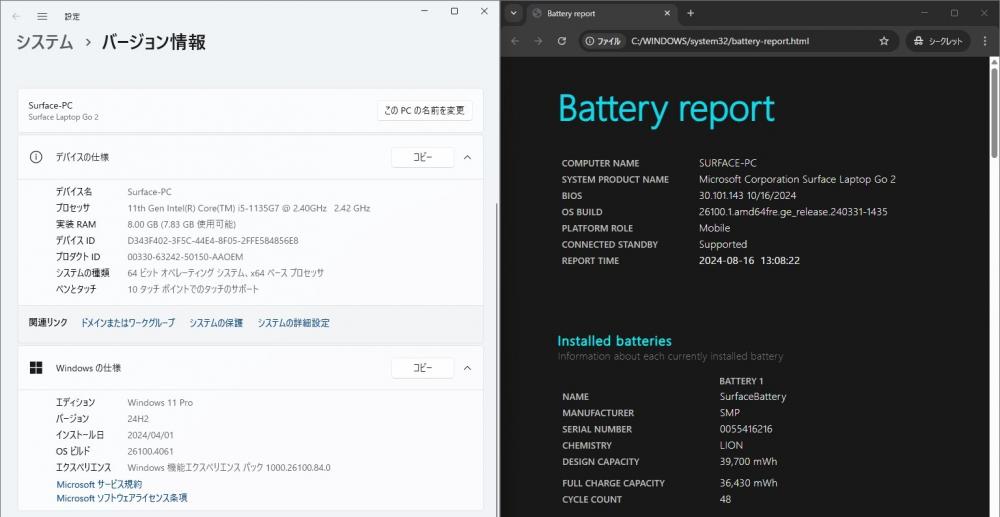Click the serial number 0055416216

pos(746,429)
